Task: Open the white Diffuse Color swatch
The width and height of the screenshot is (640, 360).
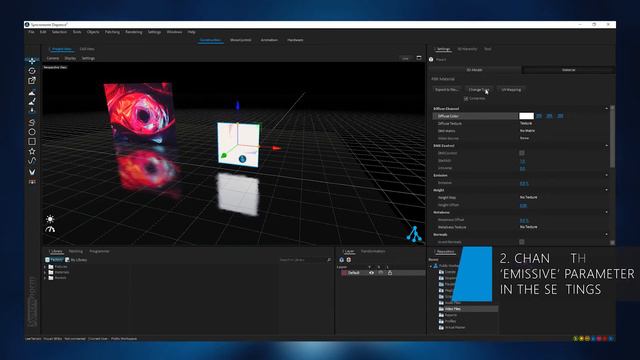Action: 527,116
